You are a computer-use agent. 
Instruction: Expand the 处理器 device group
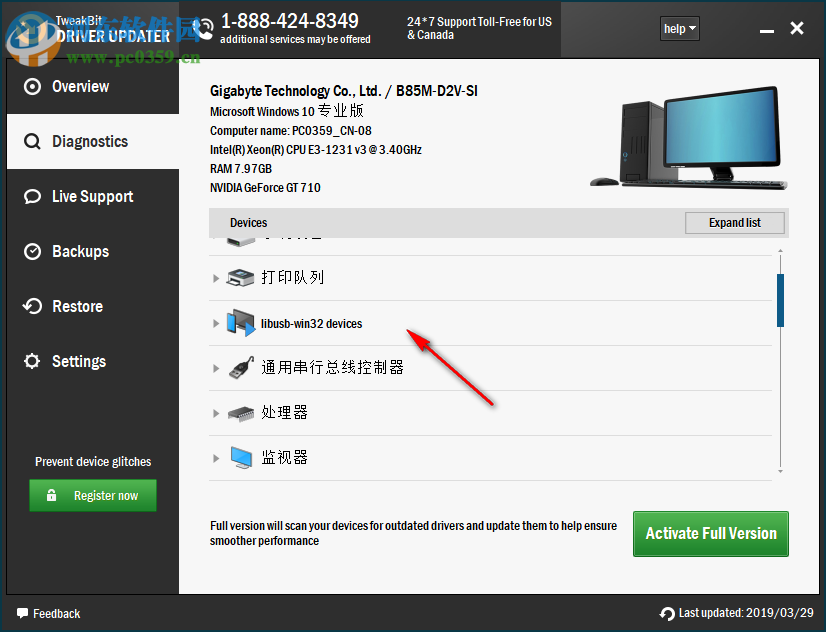click(216, 412)
